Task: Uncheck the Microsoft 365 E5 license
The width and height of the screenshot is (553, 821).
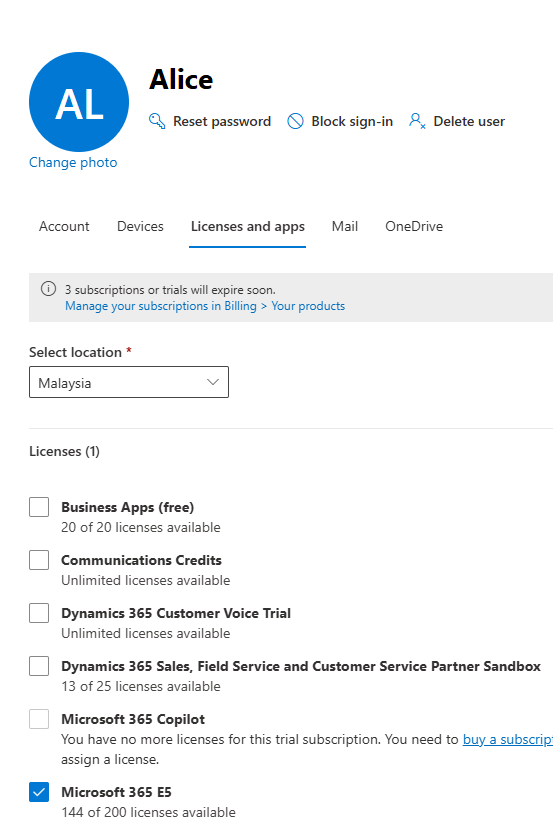Action: coord(39,792)
